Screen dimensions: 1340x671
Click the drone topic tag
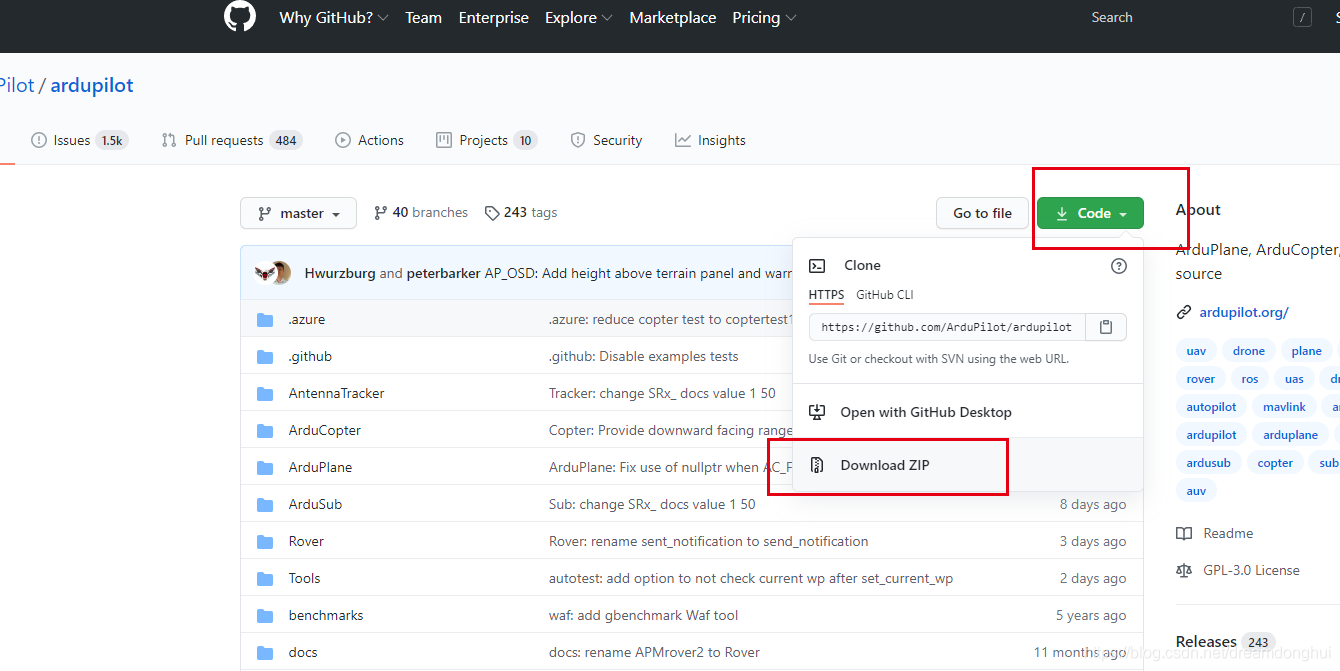point(1249,351)
